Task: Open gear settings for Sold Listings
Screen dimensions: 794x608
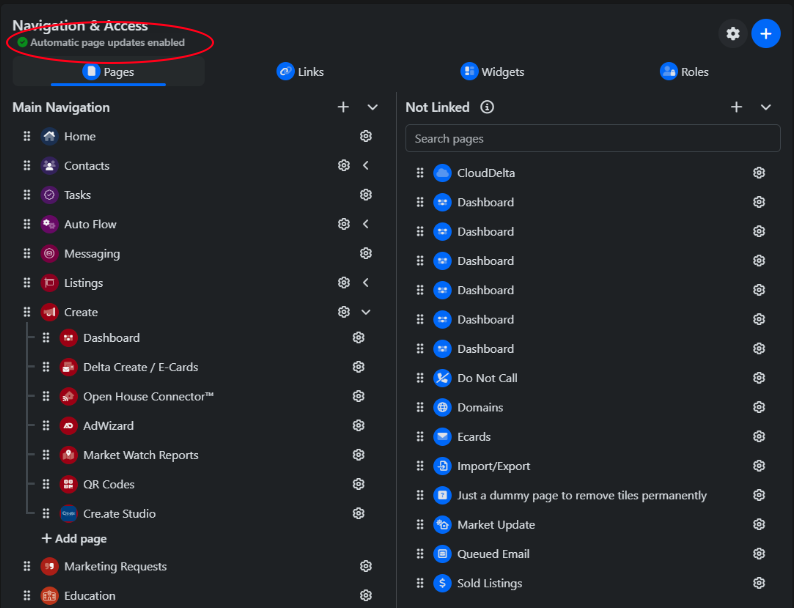Action: coord(759,583)
